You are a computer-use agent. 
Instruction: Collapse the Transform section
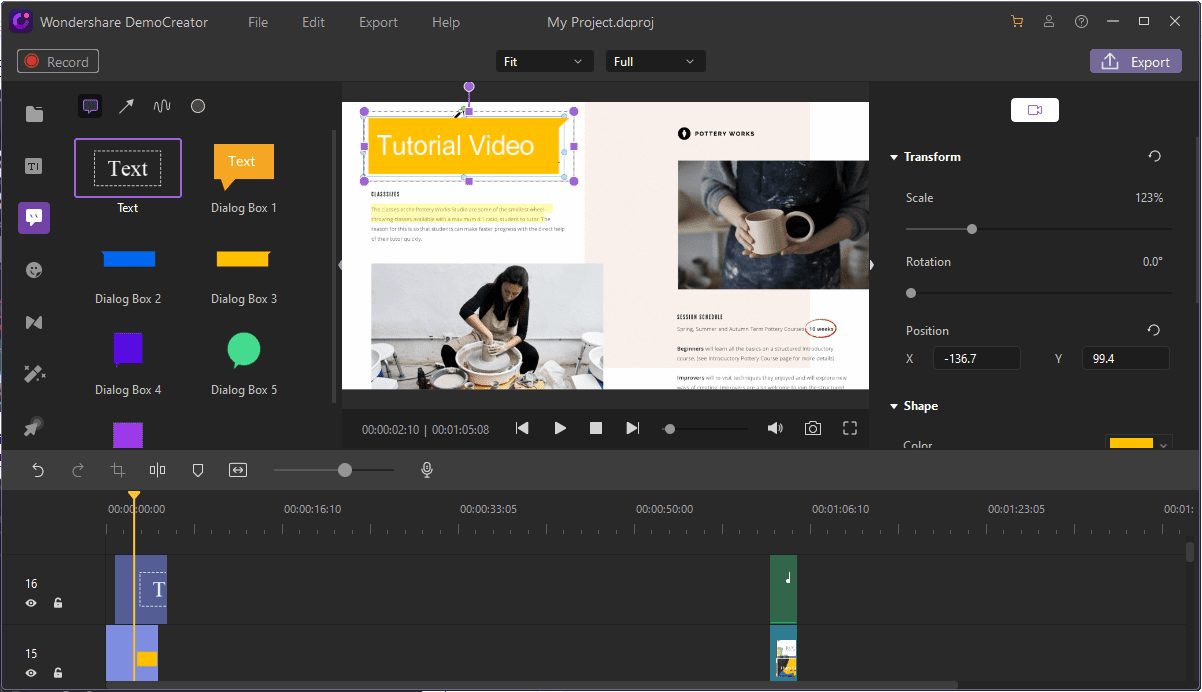(x=894, y=157)
